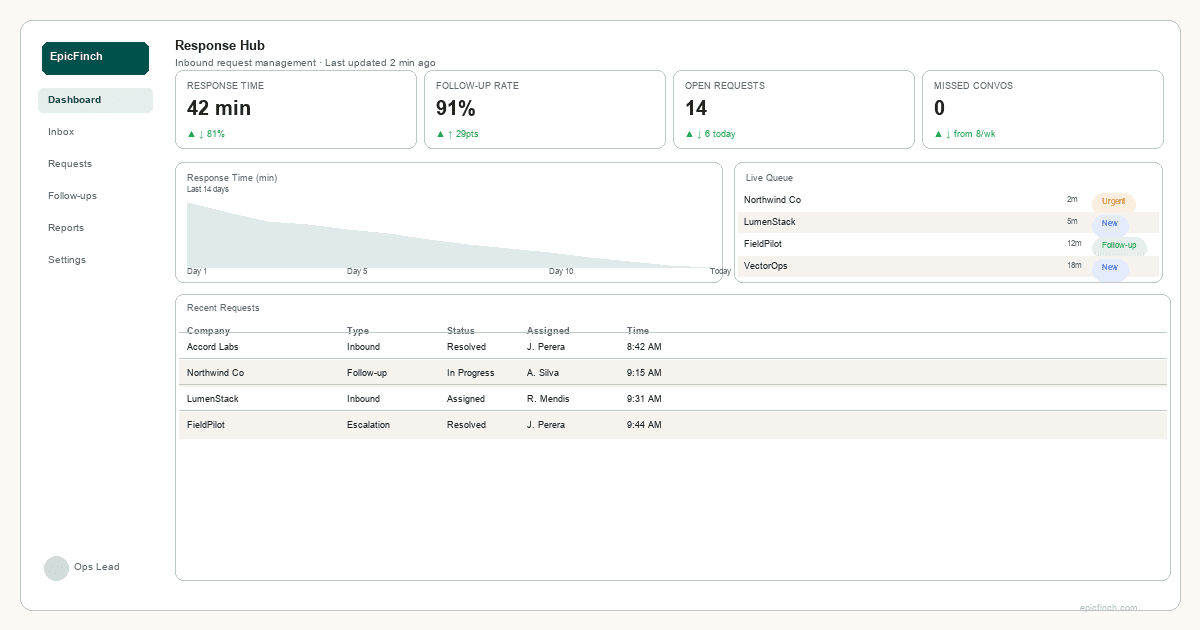Expand the Recent Requests section

pos(224,307)
